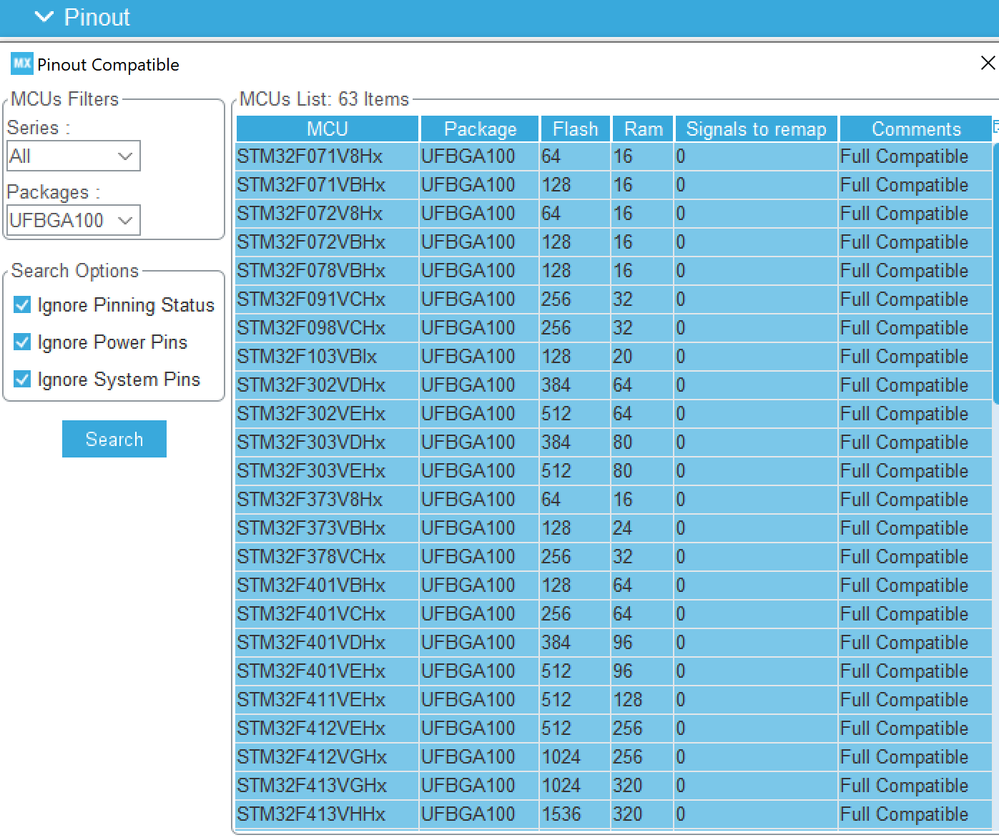Select the STM32F401VEHx row
This screenshot has width=999, height=837.
pyautogui.click(x=614, y=671)
